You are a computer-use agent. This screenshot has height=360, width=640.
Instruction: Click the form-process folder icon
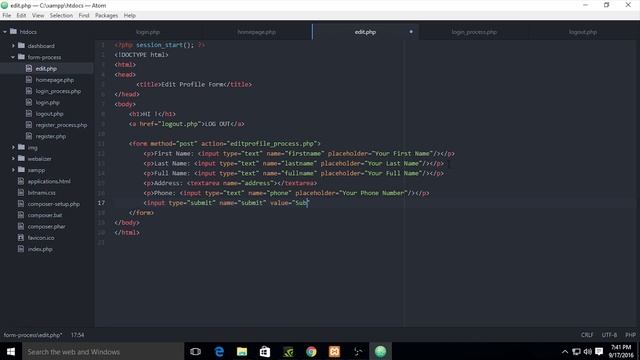[x=21, y=57]
